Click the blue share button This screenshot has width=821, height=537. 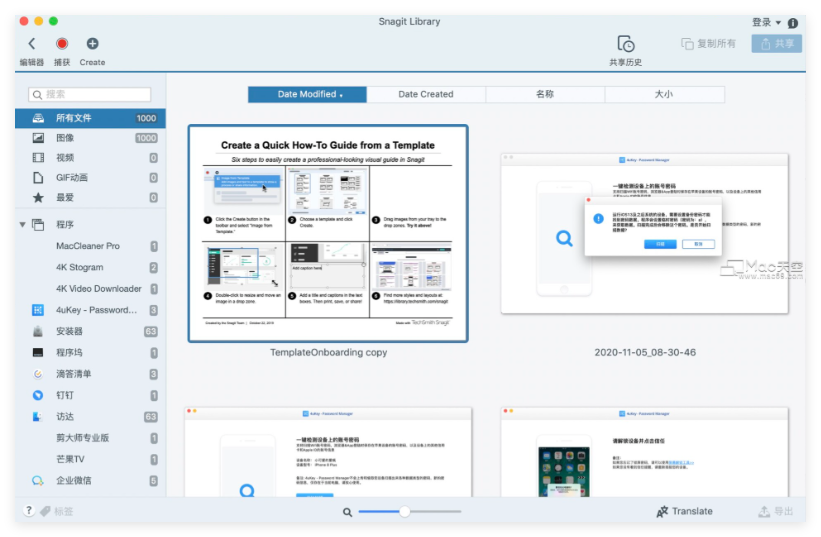pyautogui.click(x=777, y=43)
